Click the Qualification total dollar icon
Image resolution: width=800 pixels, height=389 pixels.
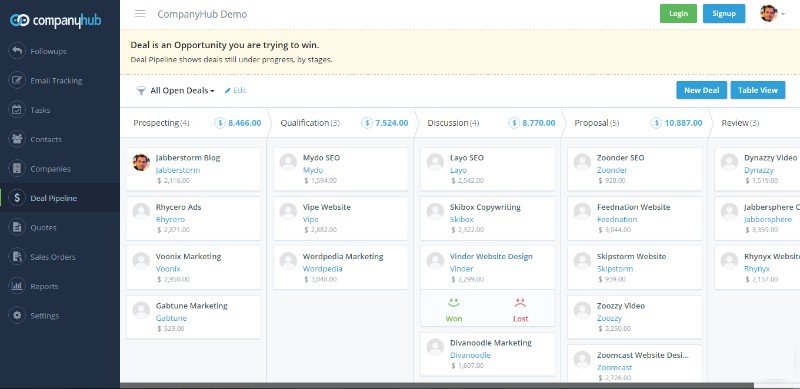point(366,123)
